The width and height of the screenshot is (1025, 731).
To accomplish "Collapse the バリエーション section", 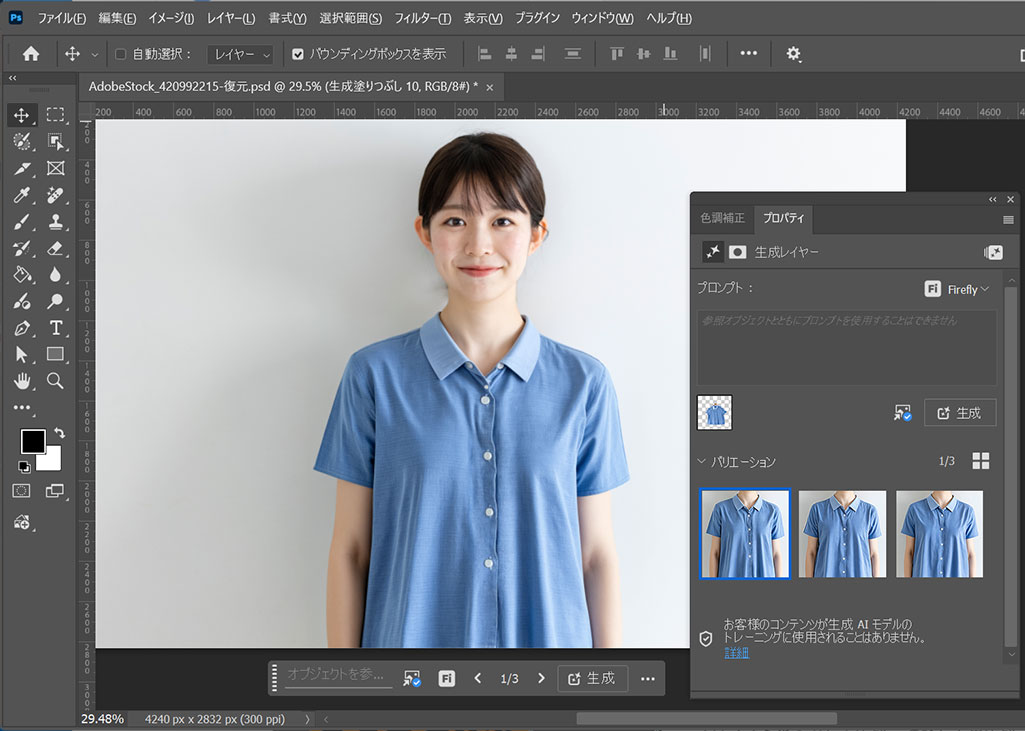I will [x=703, y=461].
